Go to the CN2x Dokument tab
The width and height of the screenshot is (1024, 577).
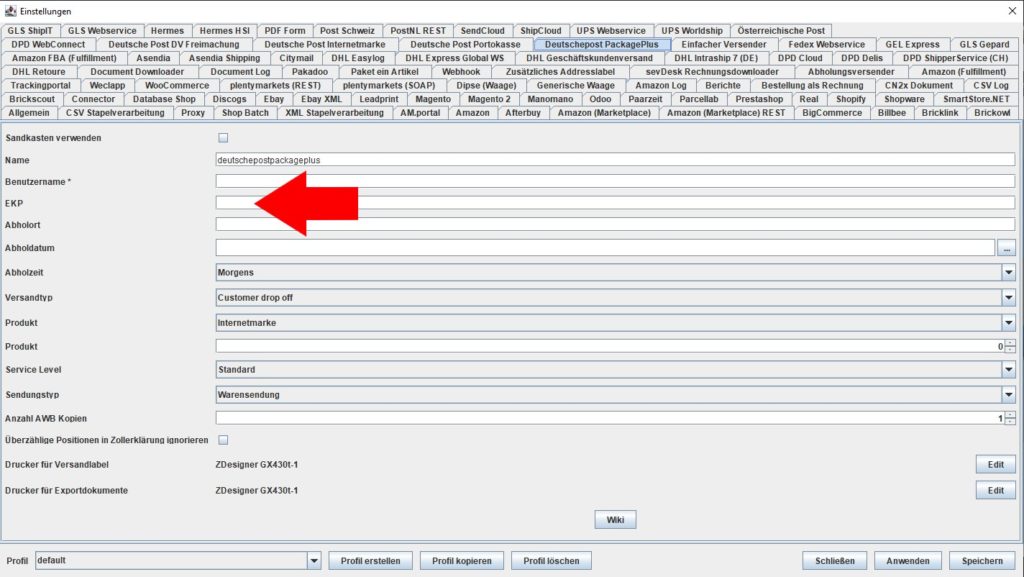click(918, 86)
